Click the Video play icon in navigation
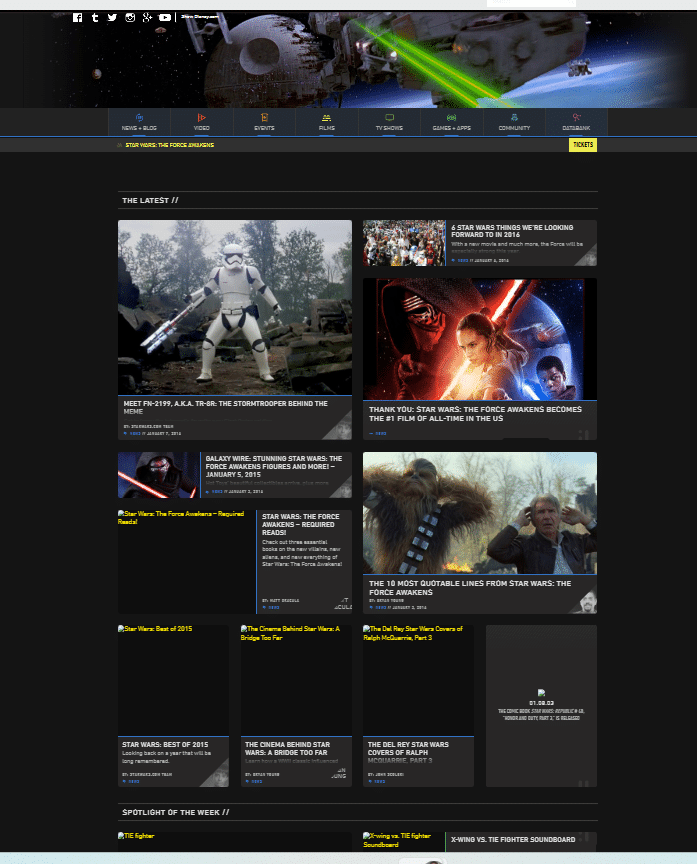Viewport: 697px width, 864px height. tap(202, 118)
